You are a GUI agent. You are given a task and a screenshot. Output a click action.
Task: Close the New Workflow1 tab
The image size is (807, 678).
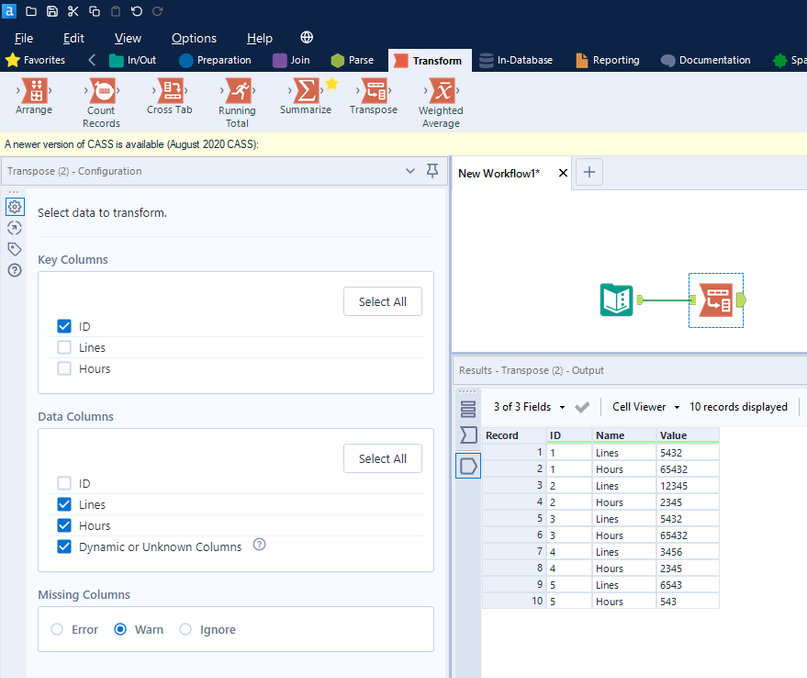click(563, 173)
